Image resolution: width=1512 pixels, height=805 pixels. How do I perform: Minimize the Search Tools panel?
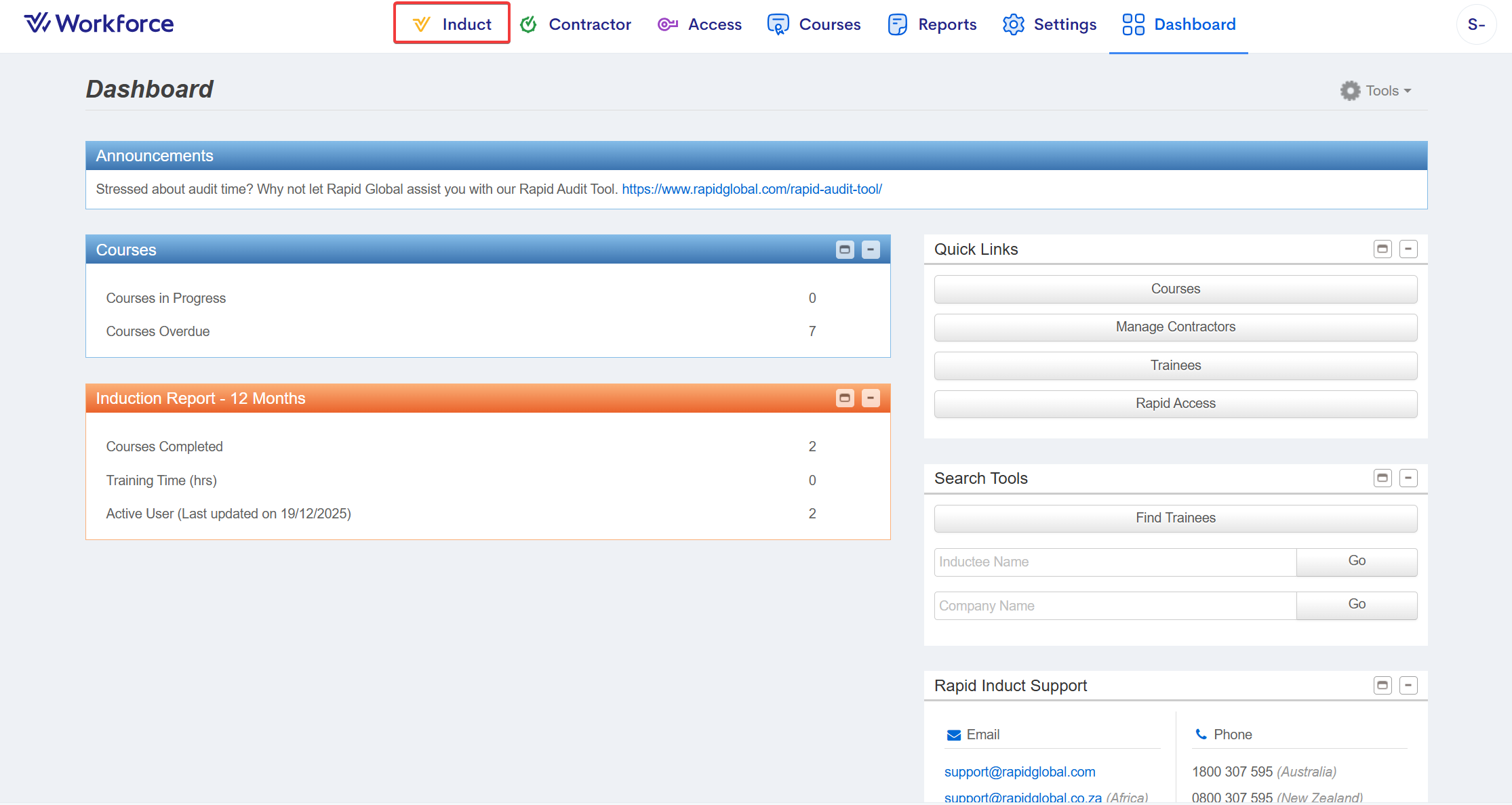pos(1408,478)
